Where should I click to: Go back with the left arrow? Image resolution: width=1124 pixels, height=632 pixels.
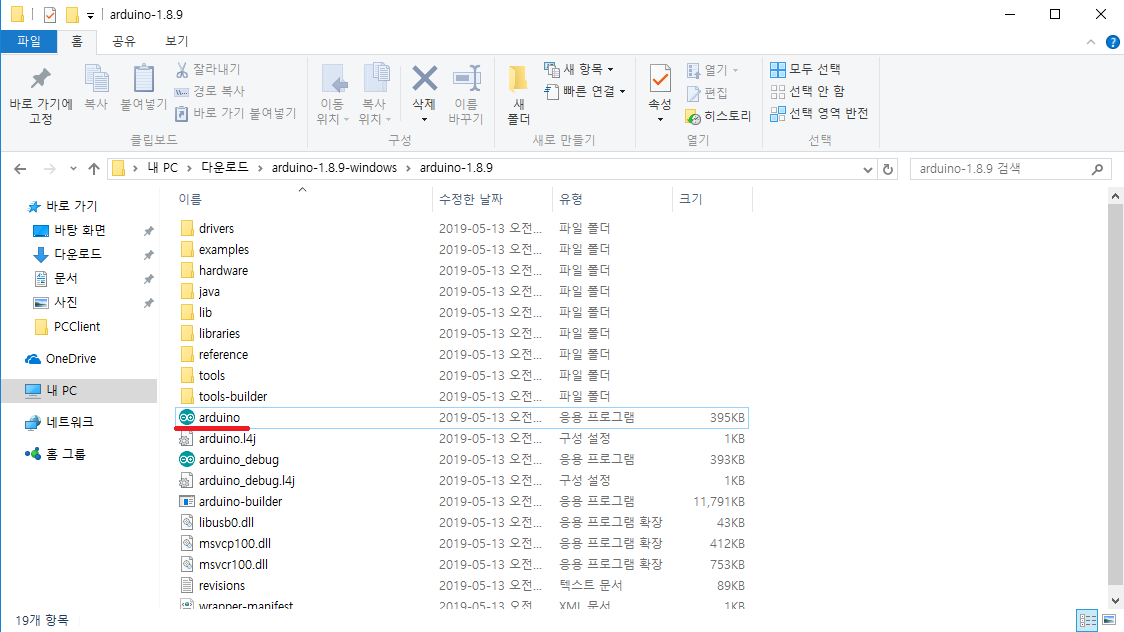tap(20, 169)
